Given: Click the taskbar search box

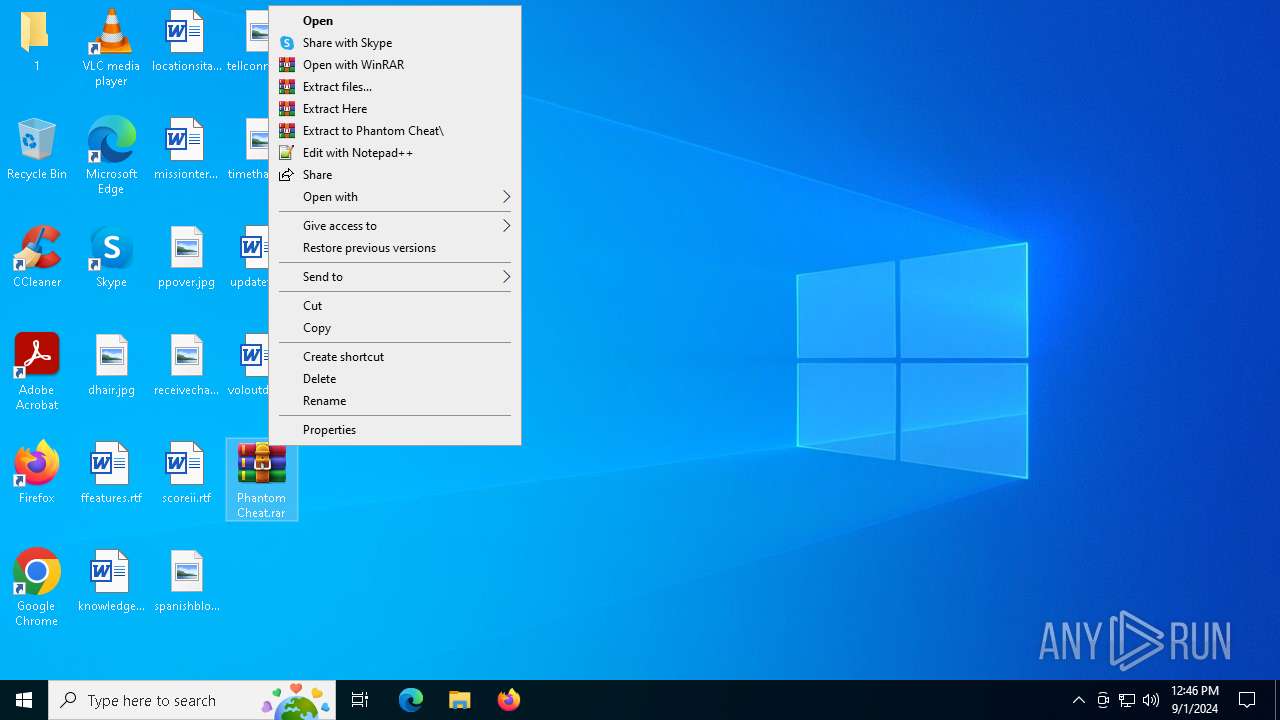Looking at the screenshot, I should click(x=192, y=700).
